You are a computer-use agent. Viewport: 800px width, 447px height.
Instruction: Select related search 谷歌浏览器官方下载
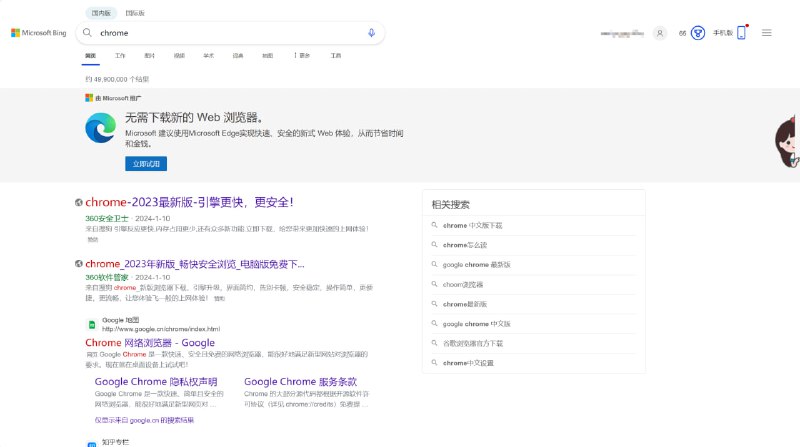click(473, 343)
